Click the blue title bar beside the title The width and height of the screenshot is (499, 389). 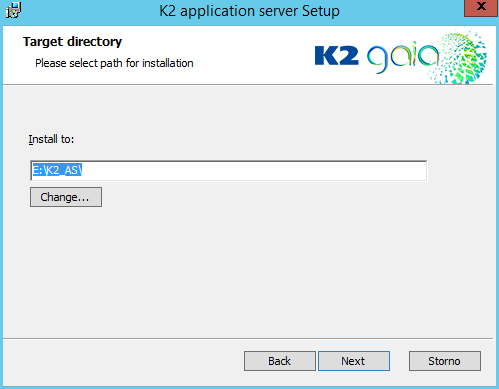click(x=400, y=11)
